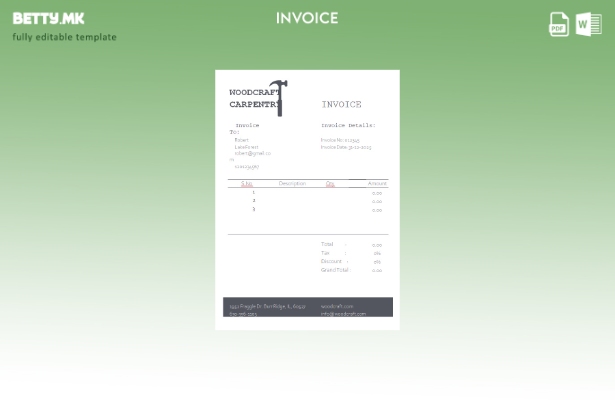Select the Grand Total row label
Viewport: 615px width, 400px height.
tap(334, 270)
